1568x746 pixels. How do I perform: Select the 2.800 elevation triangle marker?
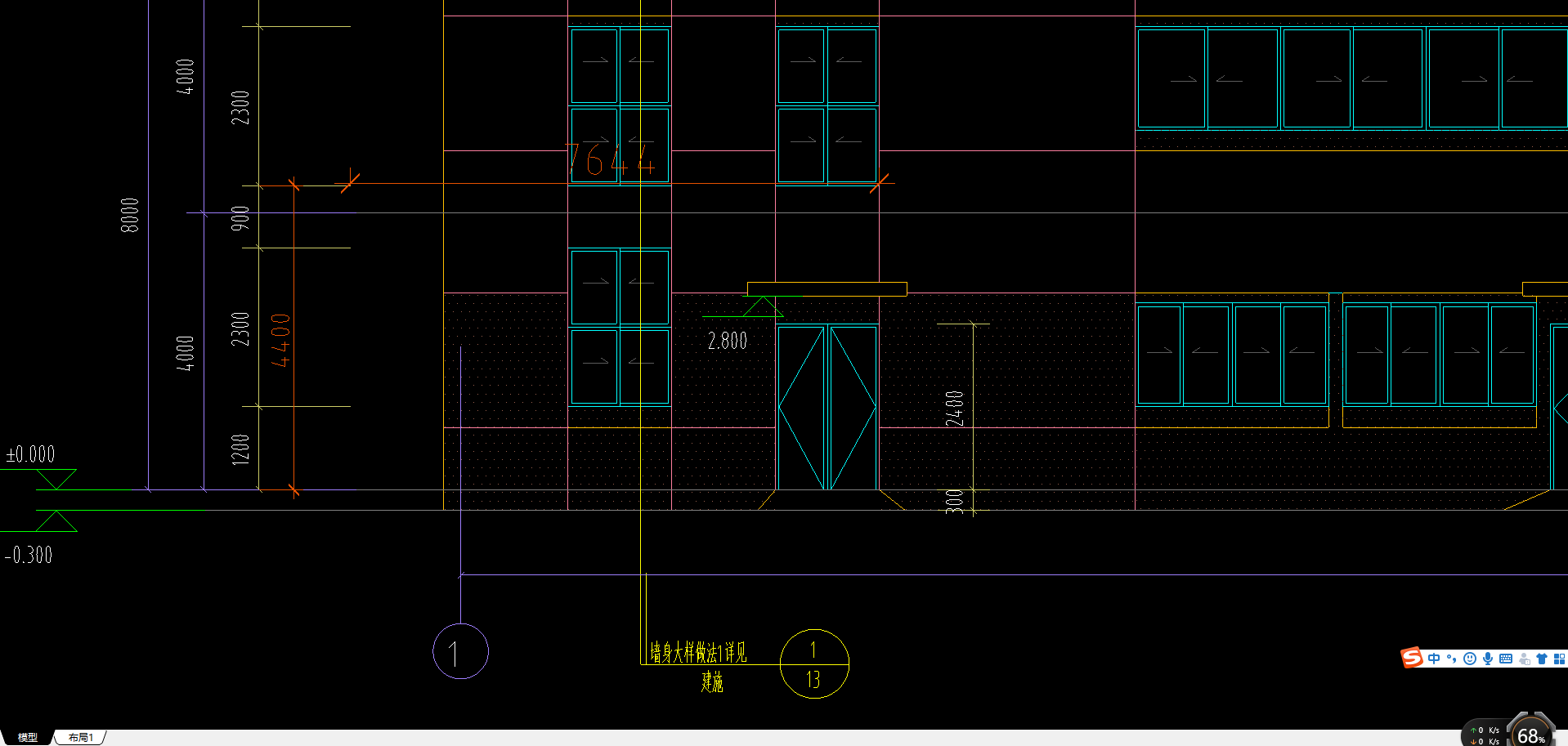(x=763, y=307)
